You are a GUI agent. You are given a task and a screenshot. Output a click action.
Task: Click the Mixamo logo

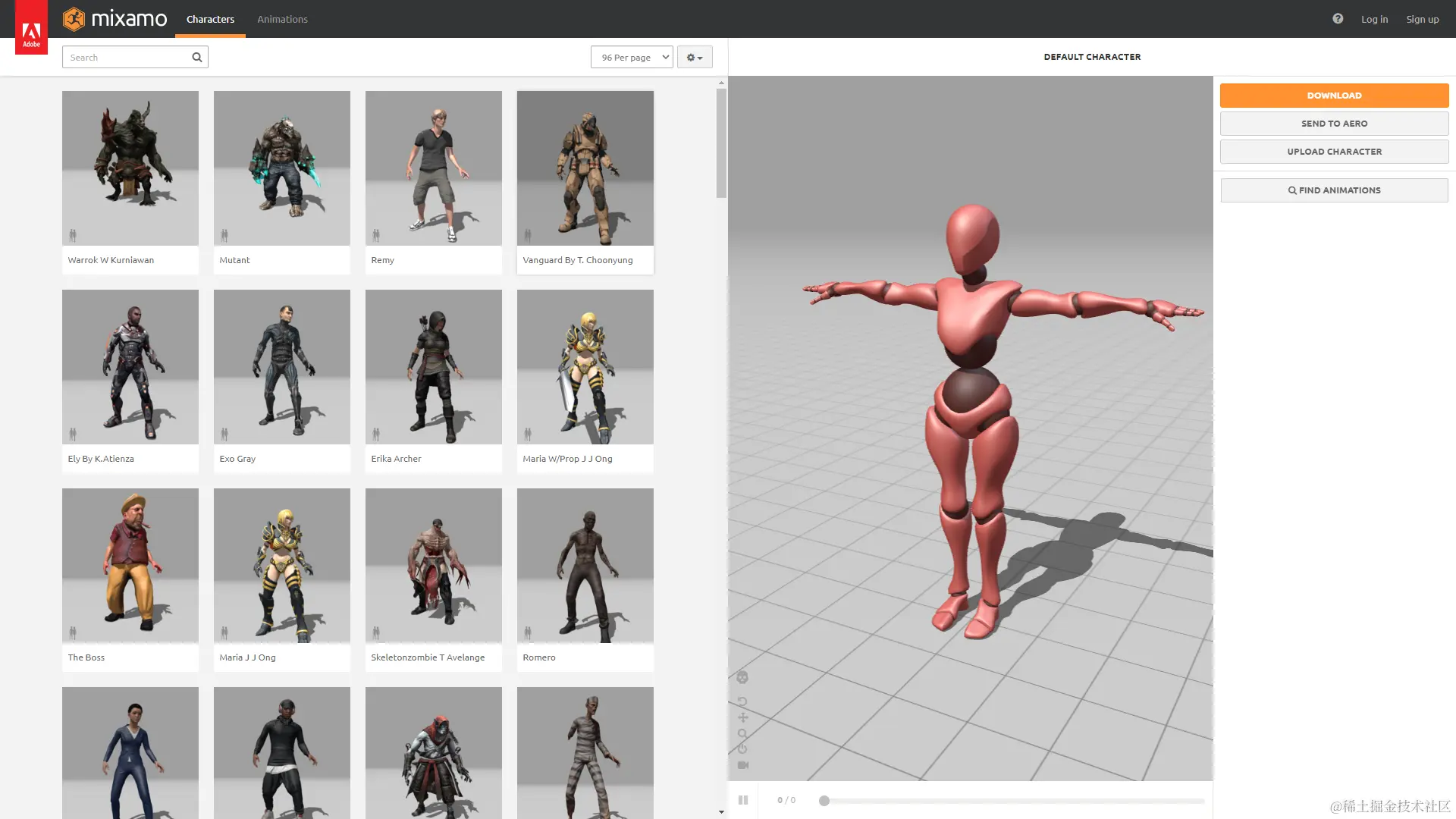point(115,19)
